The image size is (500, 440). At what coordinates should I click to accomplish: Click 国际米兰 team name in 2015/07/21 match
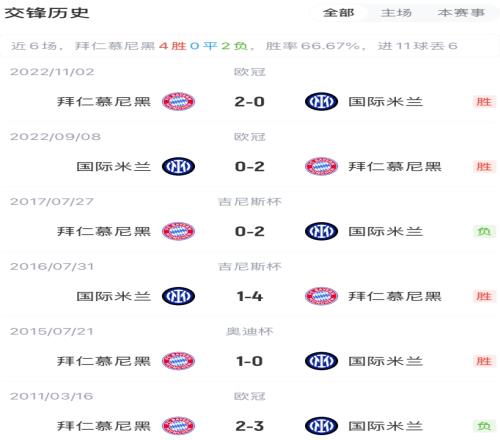point(386,361)
